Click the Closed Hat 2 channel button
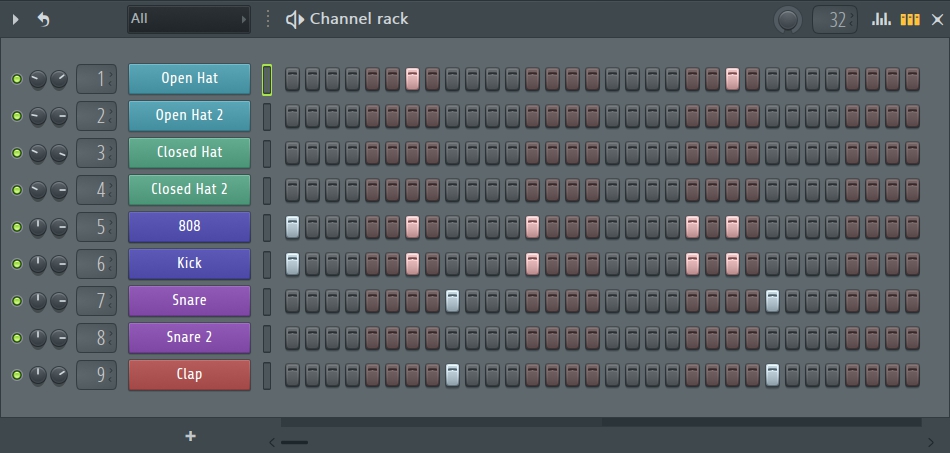The image size is (950, 453). 189,190
